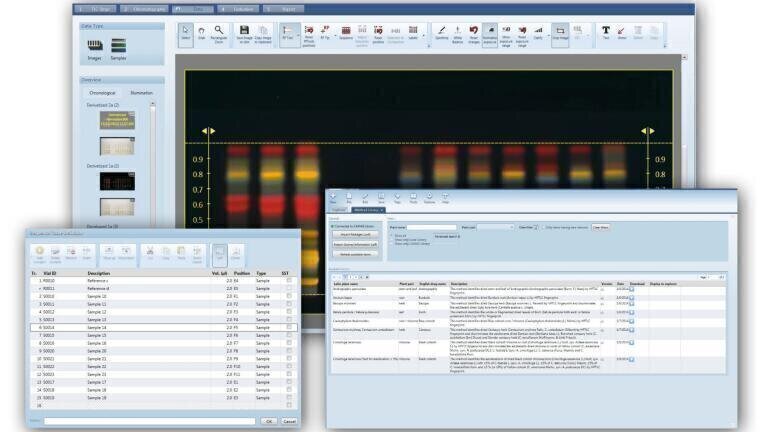The image size is (768, 432).
Task: Click the Clarify bars icon
Action: point(538,33)
